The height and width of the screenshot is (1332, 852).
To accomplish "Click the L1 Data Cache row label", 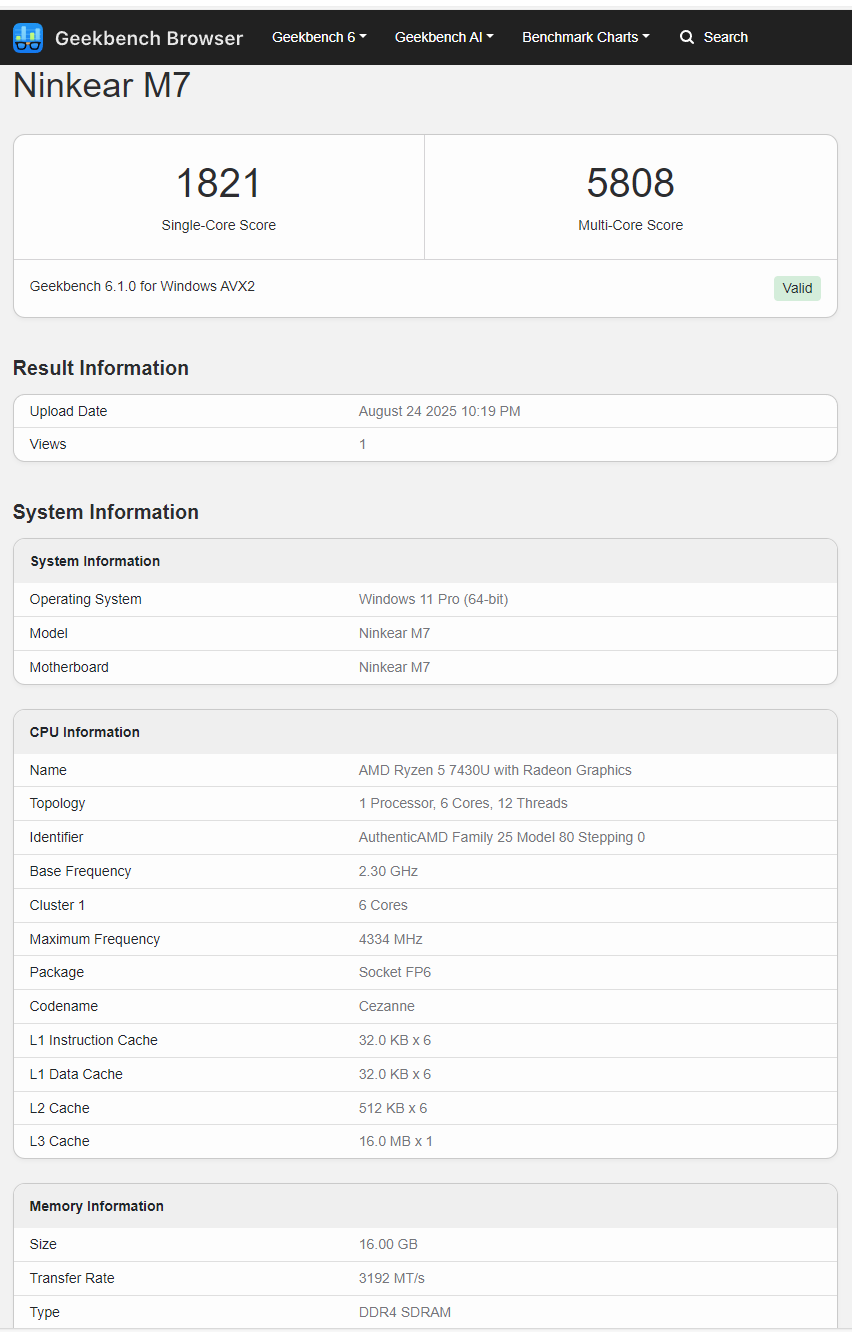I will [x=76, y=1074].
